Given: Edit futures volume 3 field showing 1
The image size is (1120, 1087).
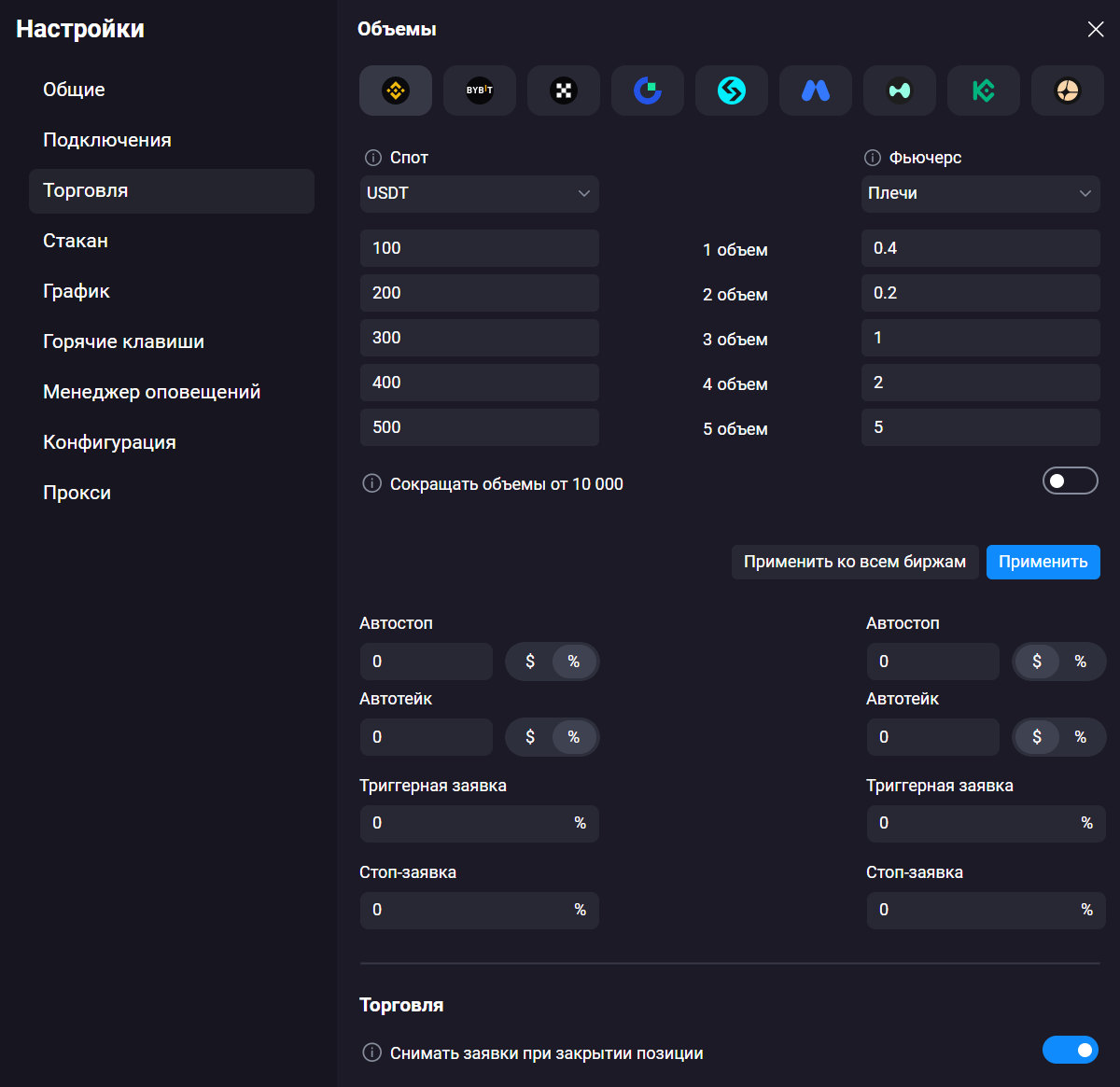Looking at the screenshot, I should (981, 338).
